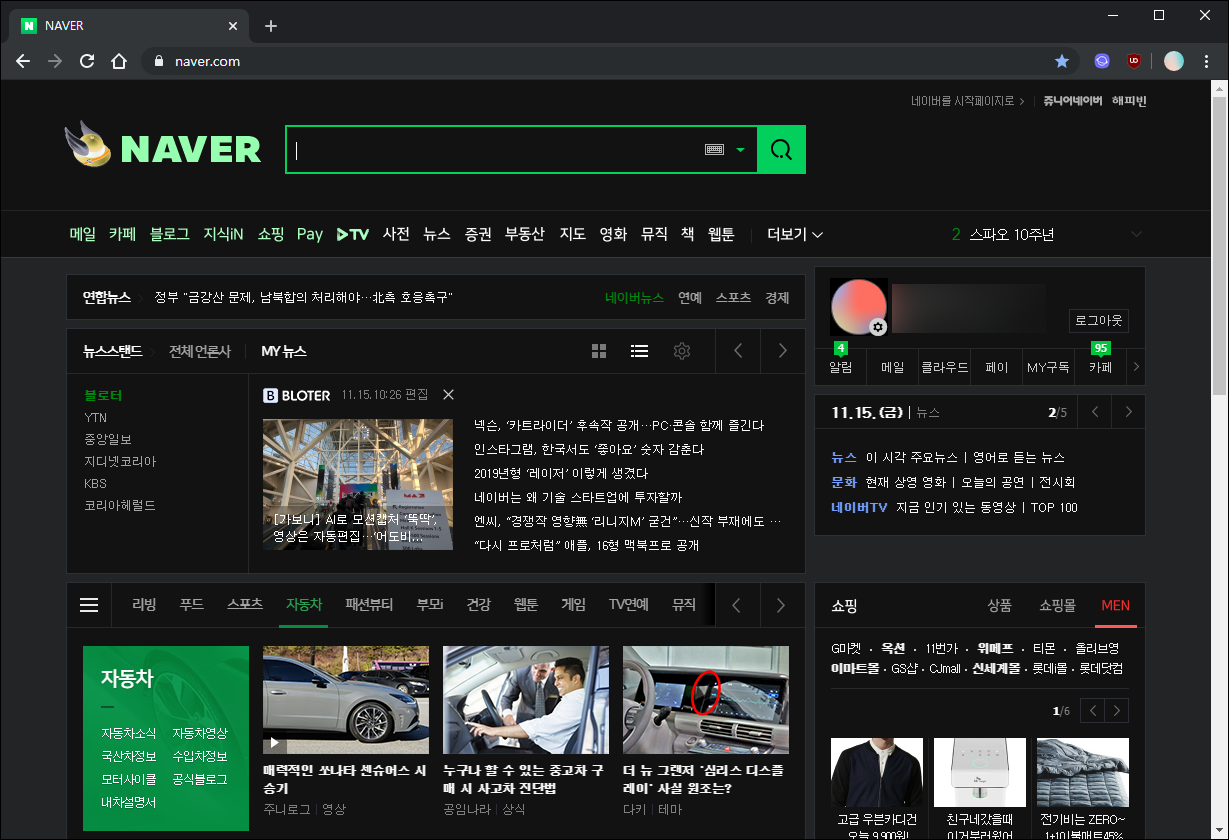Image resolution: width=1229 pixels, height=840 pixels.
Task: Select 중앙일보 in the publisher list
Action: click(108, 440)
